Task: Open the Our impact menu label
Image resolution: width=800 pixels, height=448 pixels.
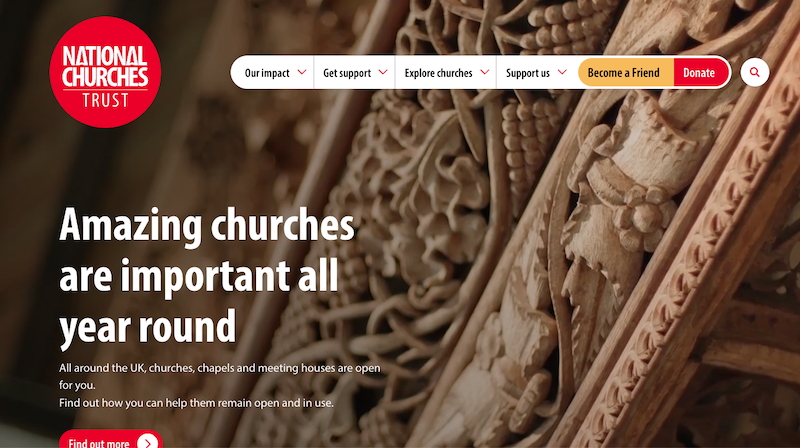Action: pos(266,73)
